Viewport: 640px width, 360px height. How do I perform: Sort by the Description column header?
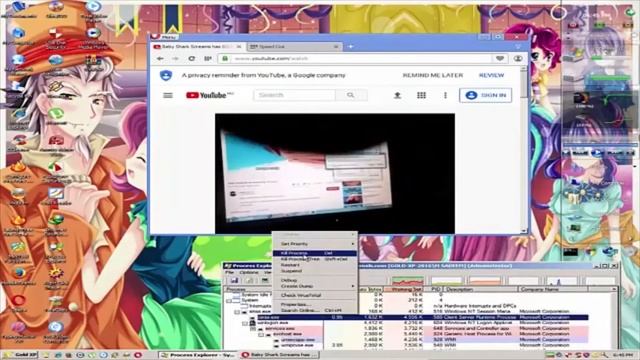click(481, 289)
